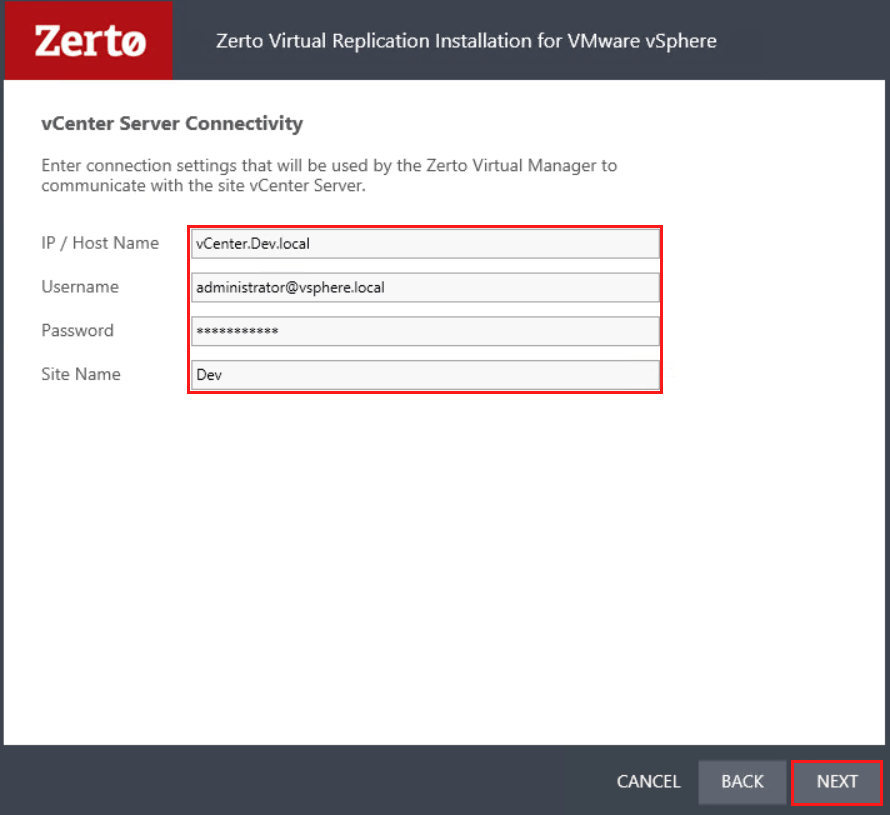
Task: Click the Username label
Action: pos(80,287)
